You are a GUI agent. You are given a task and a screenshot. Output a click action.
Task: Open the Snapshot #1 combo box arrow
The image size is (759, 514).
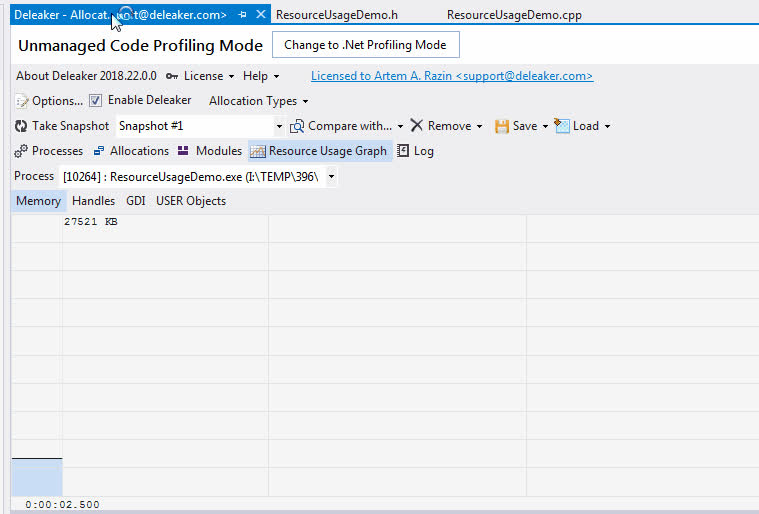[279, 127]
